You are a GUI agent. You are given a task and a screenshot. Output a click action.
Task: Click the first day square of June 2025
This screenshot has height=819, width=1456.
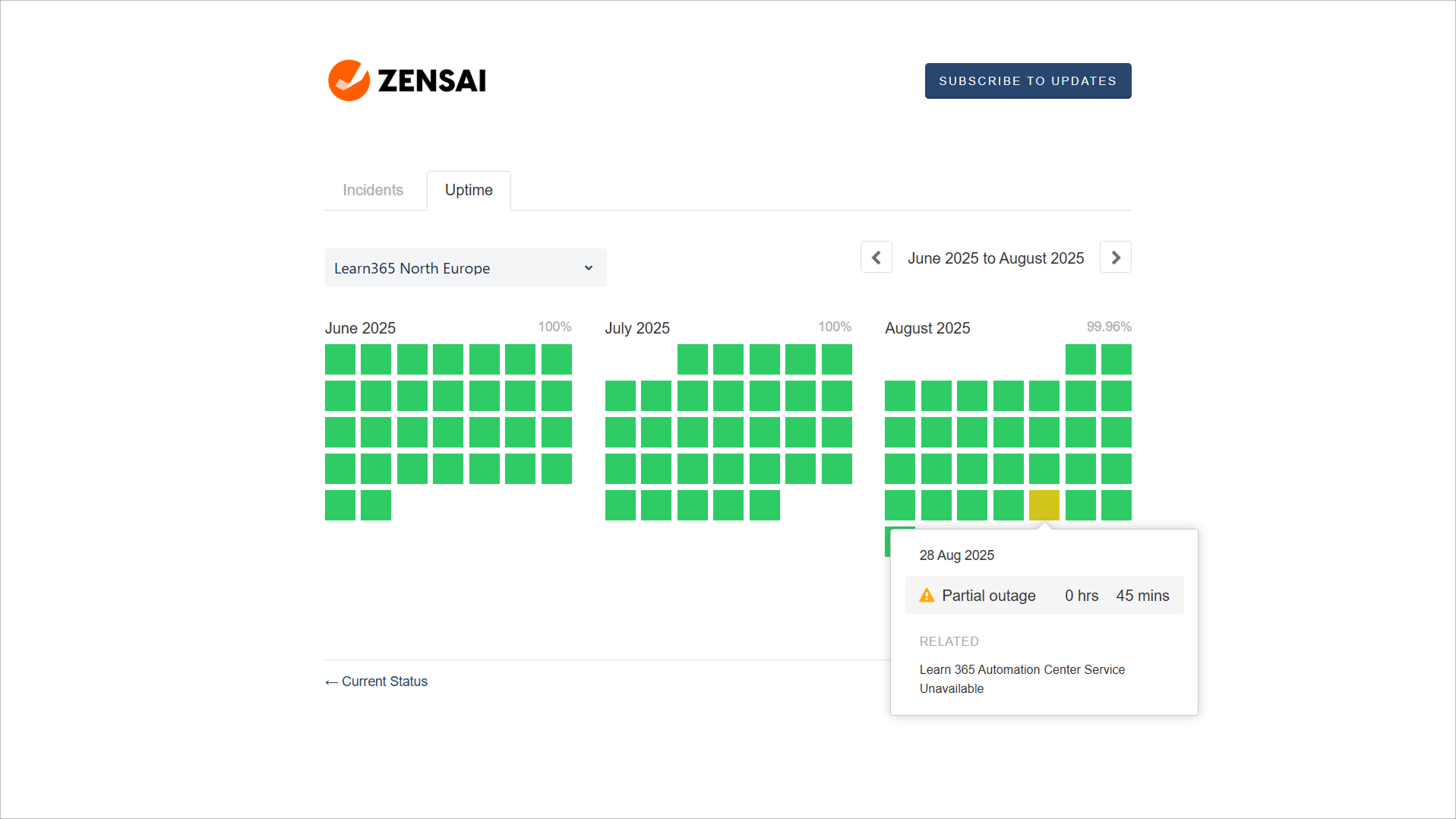(340, 359)
